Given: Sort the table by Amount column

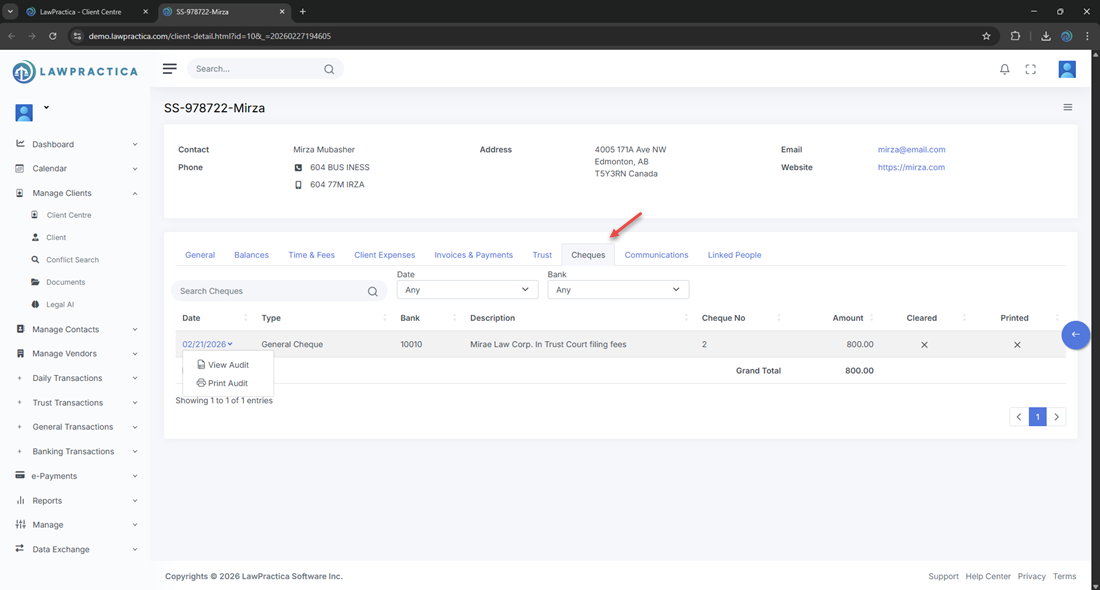Looking at the screenshot, I should click(x=847, y=318).
